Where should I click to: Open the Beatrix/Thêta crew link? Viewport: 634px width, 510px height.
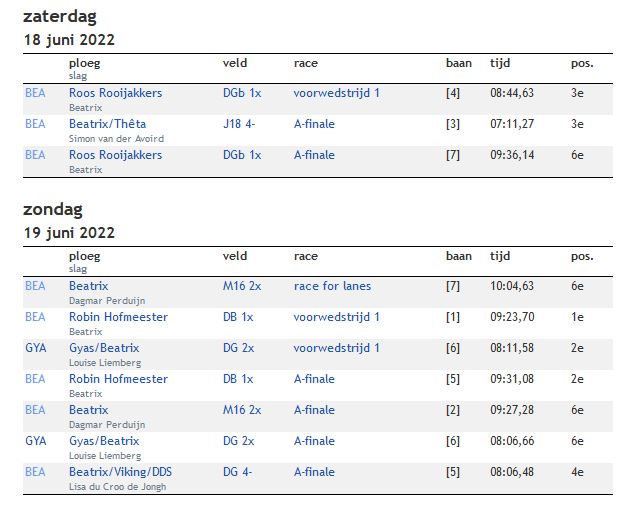click(107, 124)
